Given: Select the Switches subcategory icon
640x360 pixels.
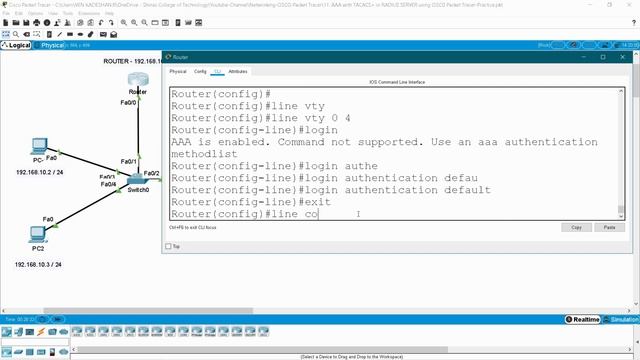Looking at the screenshot, I should point(18,352).
